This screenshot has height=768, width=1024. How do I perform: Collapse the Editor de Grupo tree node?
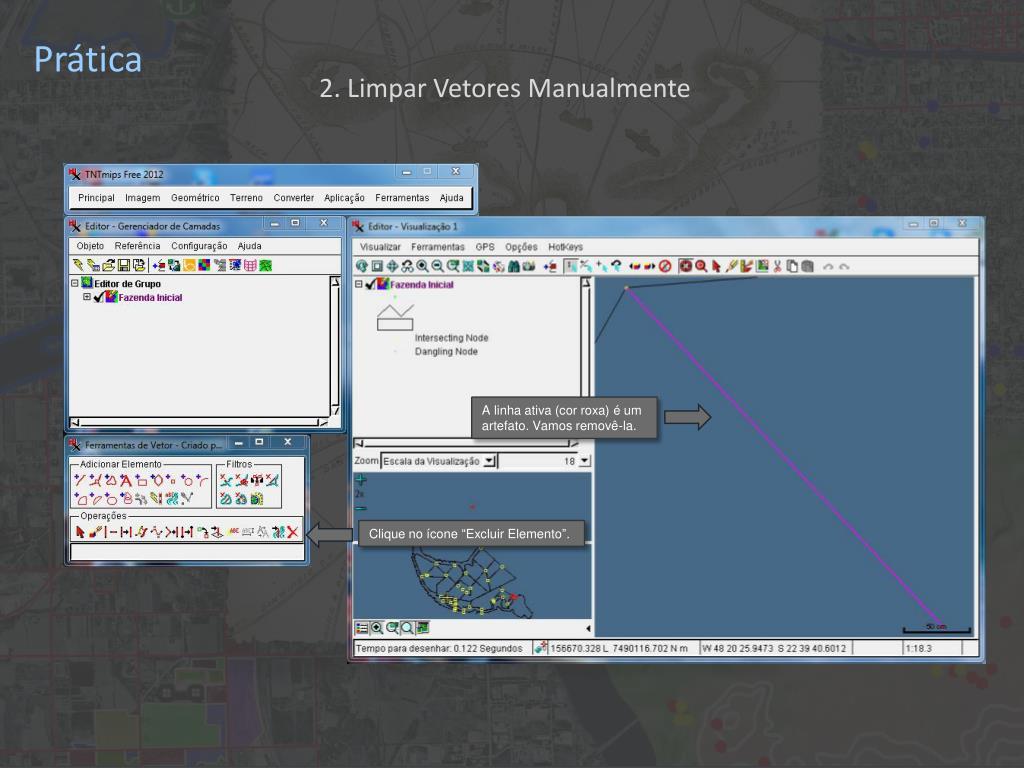coord(74,284)
